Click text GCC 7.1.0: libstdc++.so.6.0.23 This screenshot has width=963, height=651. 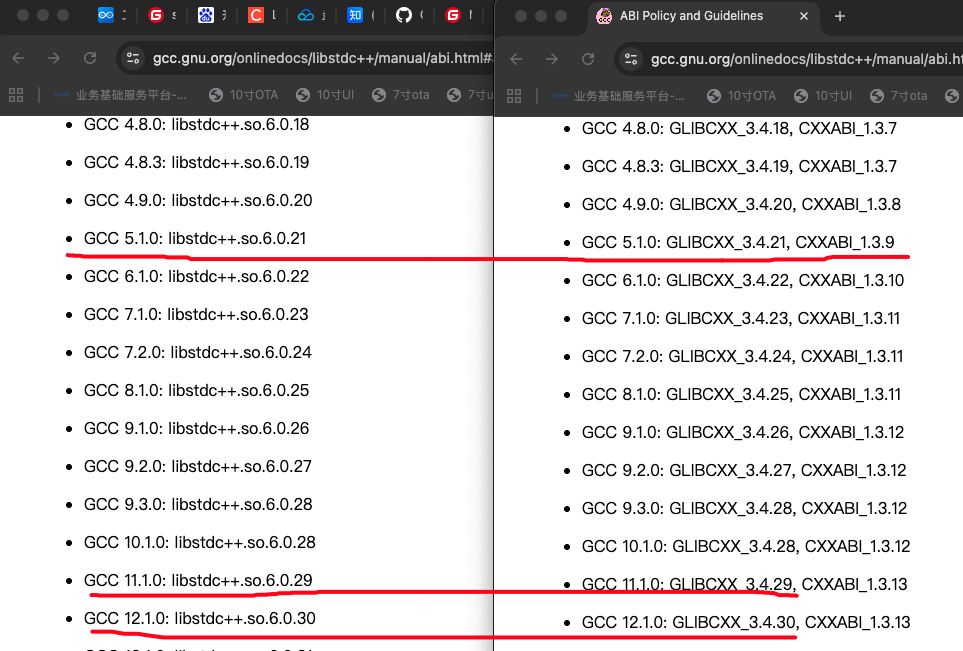pos(197,315)
